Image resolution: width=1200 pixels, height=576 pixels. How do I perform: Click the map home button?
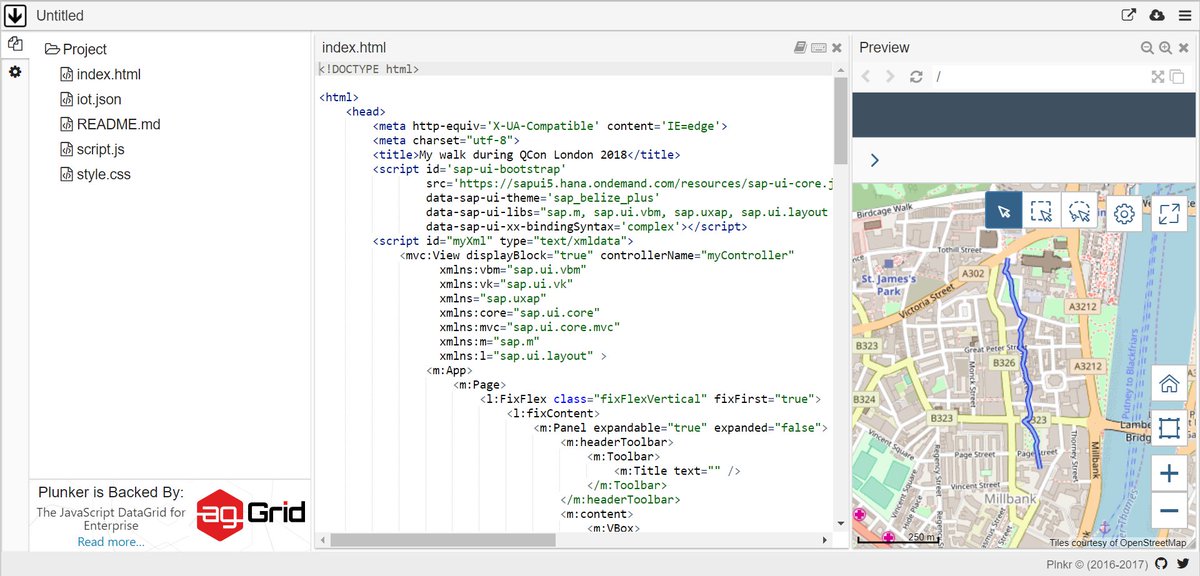tap(1168, 383)
